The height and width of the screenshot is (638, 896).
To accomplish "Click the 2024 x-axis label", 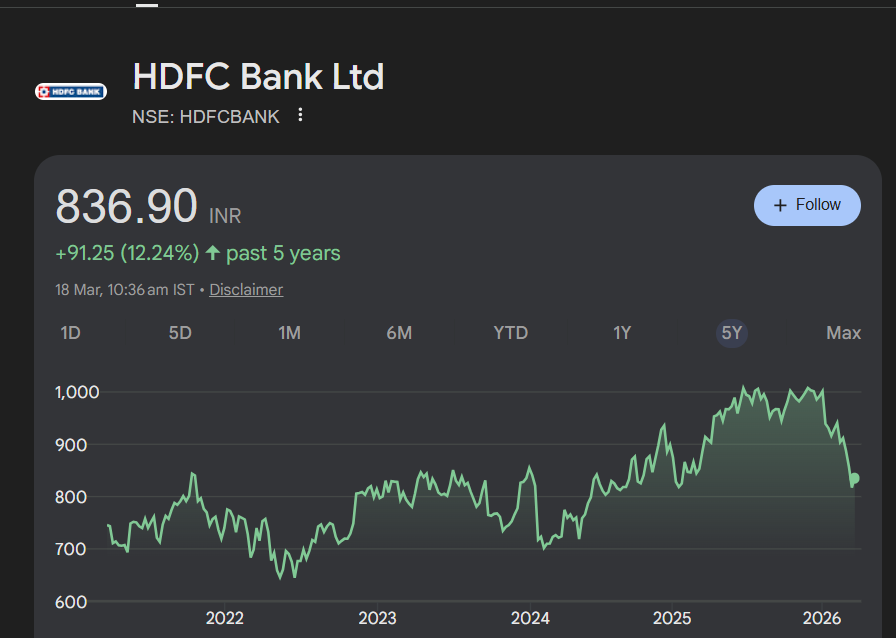I will [530, 618].
